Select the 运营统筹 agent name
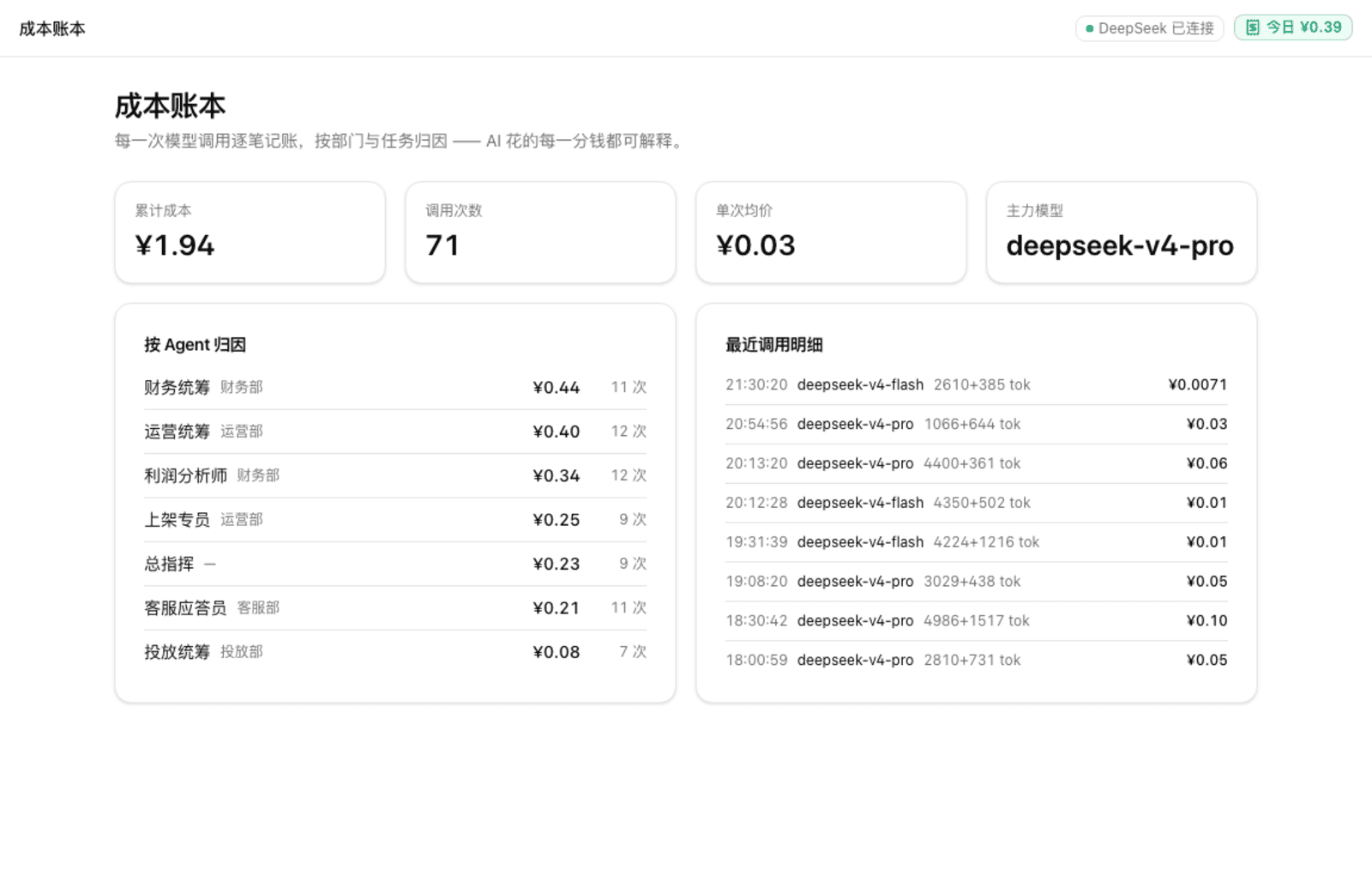1372x888 pixels. click(x=177, y=432)
